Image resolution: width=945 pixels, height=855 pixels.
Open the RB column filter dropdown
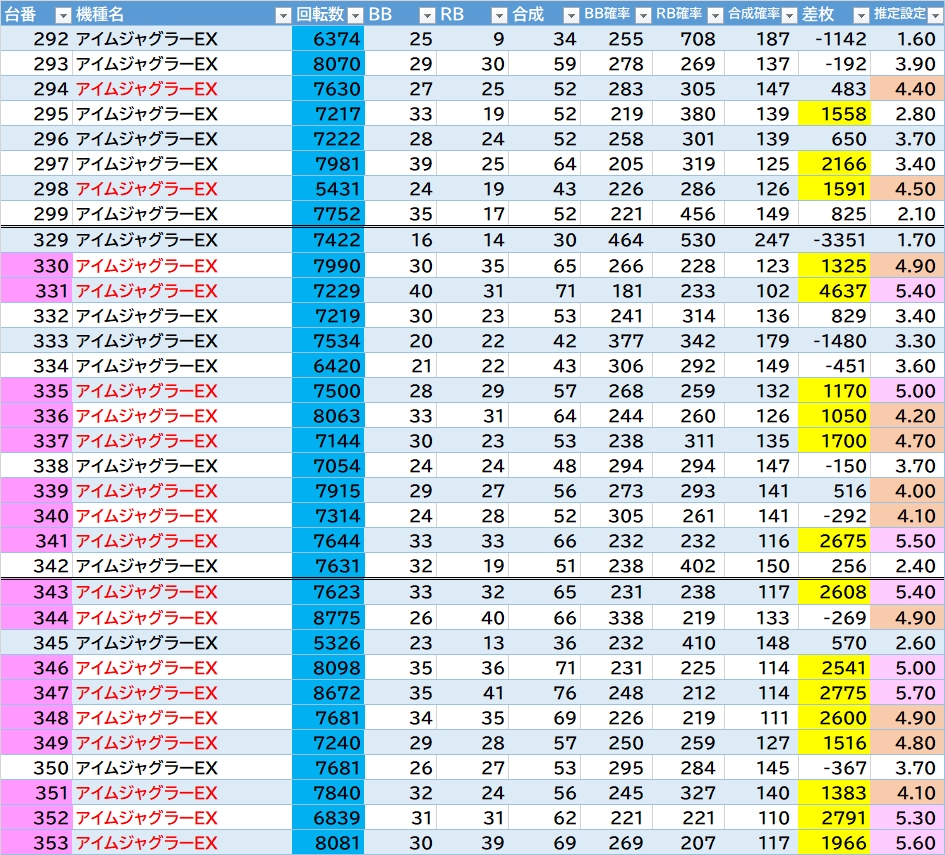499,15
